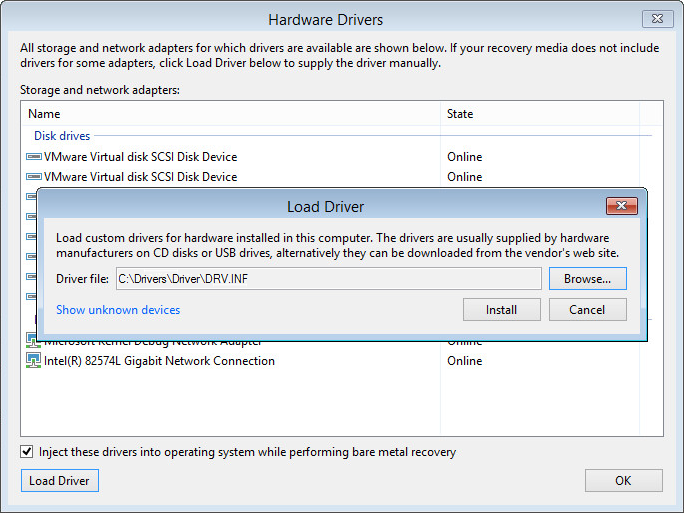The width and height of the screenshot is (684, 513).
Task: Click the Load Driver button below the list
Action: coord(59,481)
